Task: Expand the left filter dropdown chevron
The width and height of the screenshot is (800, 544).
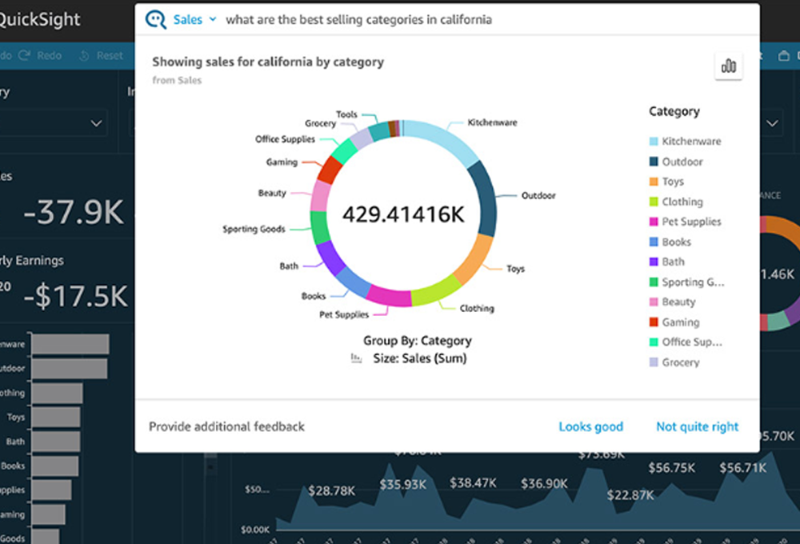Action: (97, 123)
